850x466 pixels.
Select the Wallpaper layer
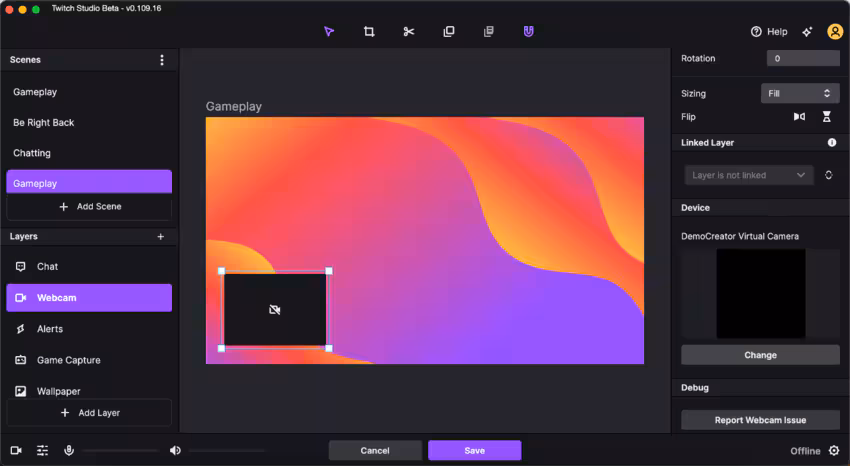coord(89,391)
